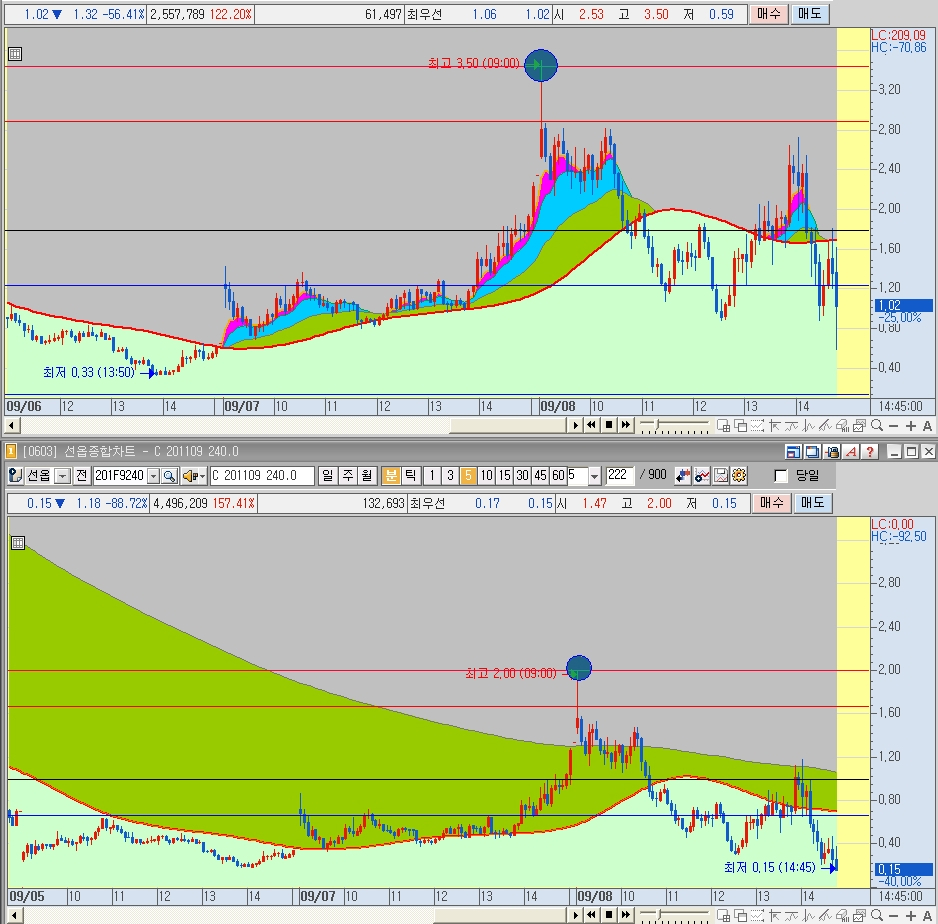
Task: Expand the 201F9240 code dropdown
Action: point(153,476)
